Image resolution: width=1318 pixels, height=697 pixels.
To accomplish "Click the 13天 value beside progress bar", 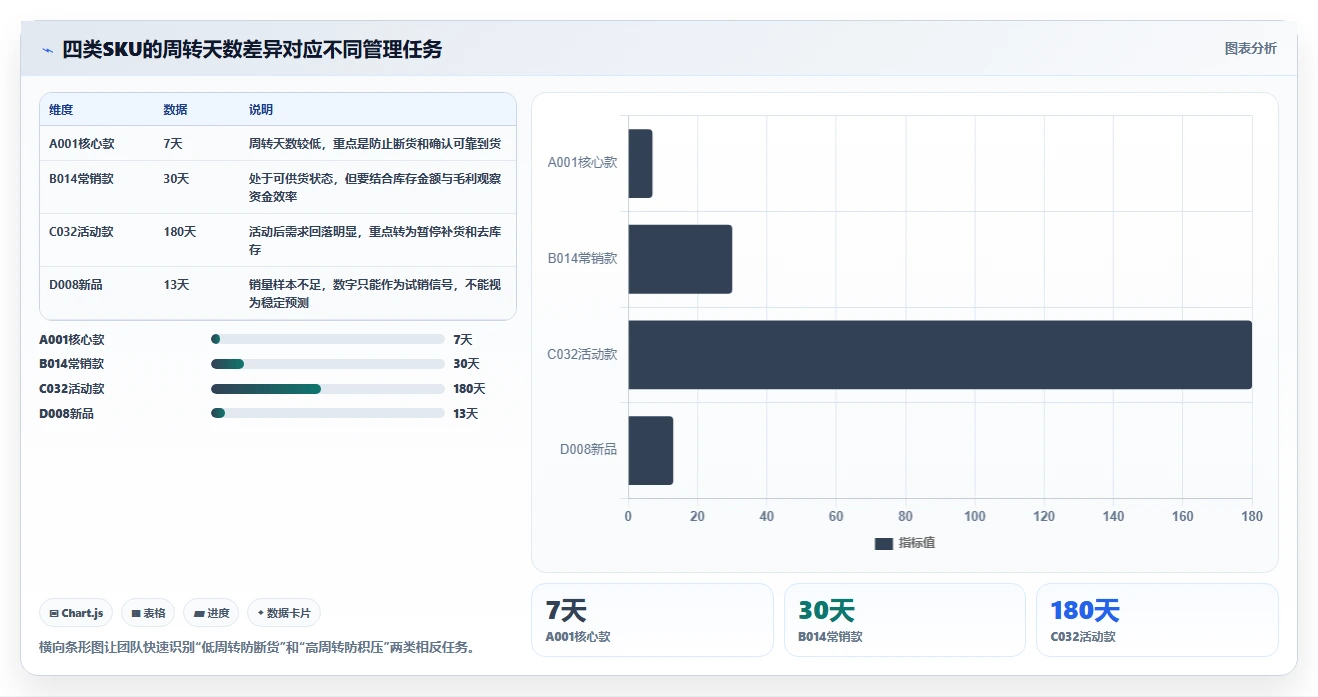I will pyautogui.click(x=466, y=413).
